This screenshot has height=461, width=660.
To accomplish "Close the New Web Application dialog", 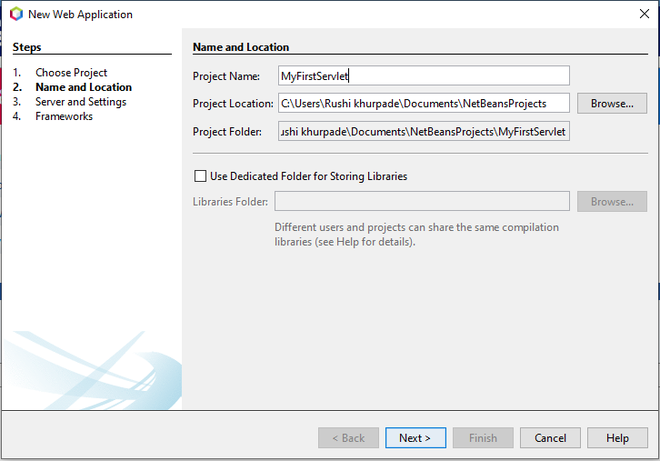I will [x=640, y=14].
